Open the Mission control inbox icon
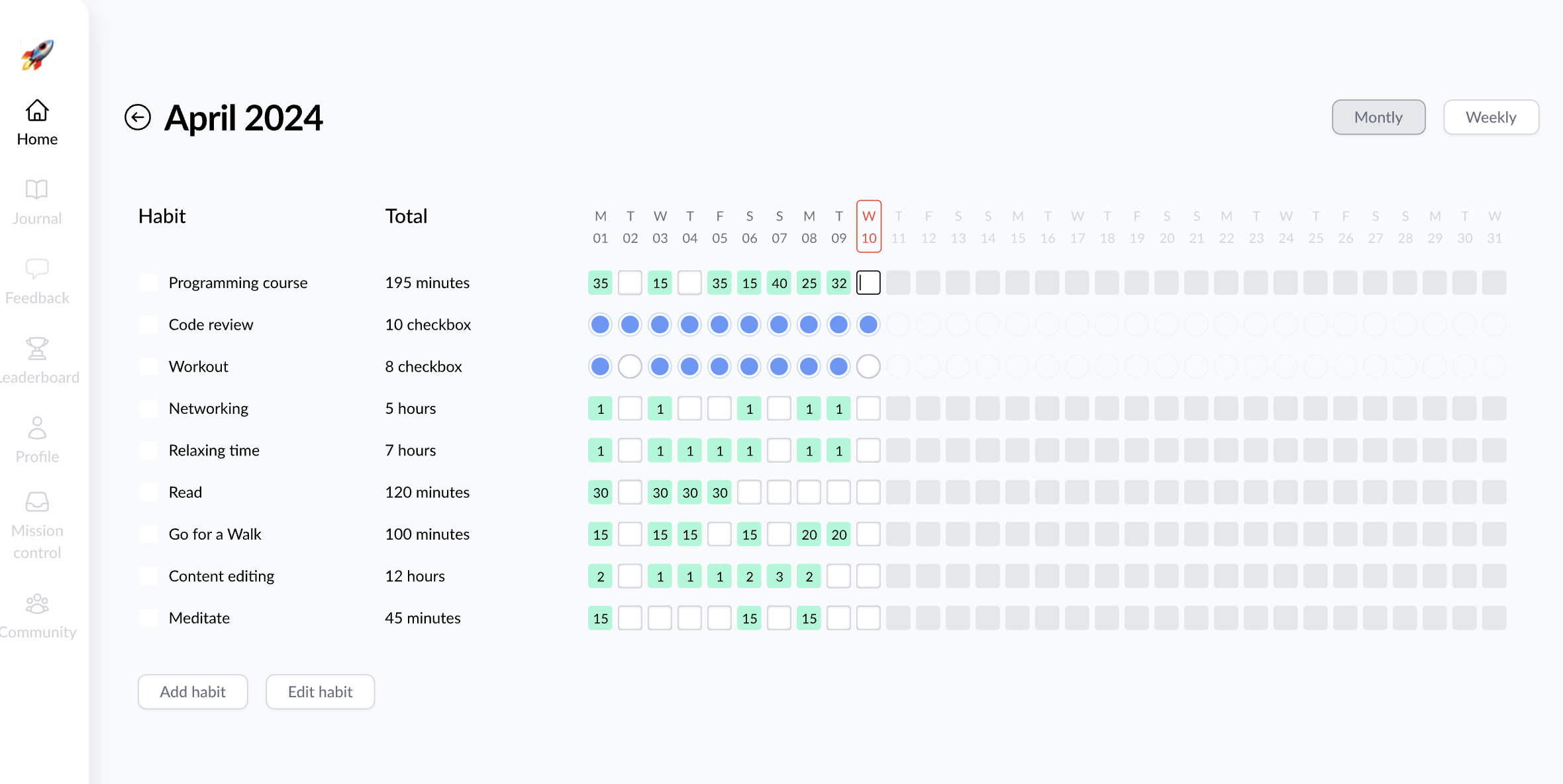Screen dimensions: 1563x784 tap(37, 502)
